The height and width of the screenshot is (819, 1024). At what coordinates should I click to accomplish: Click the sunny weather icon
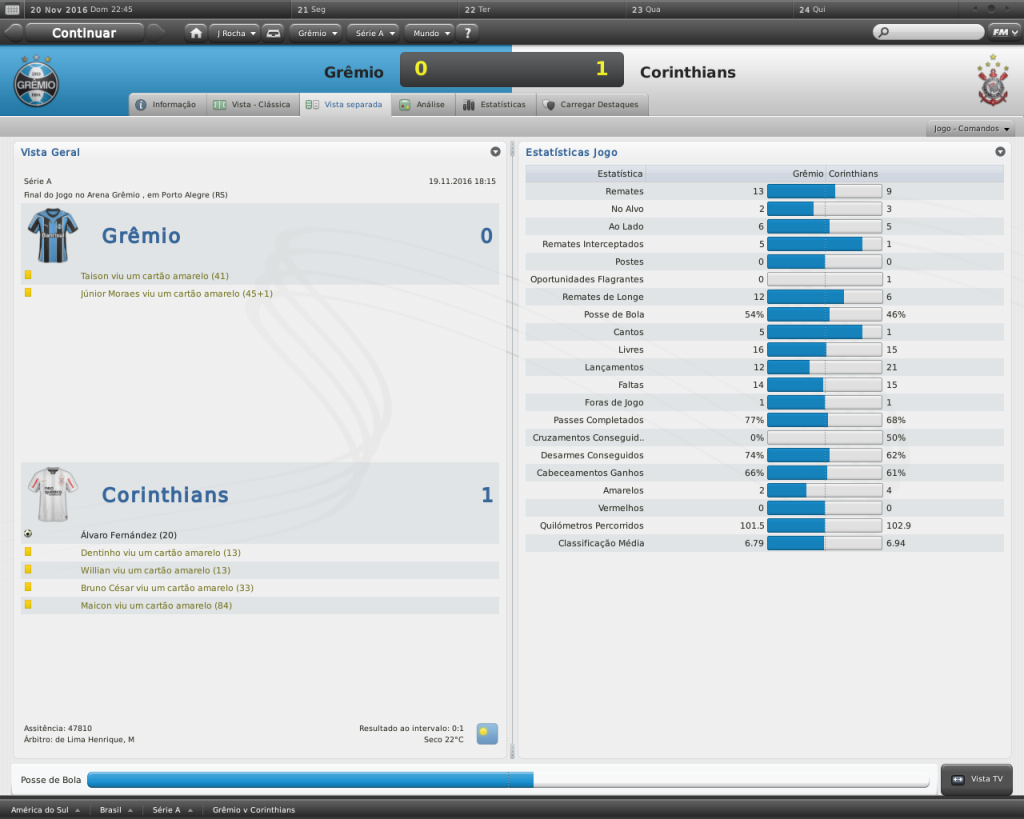487,734
